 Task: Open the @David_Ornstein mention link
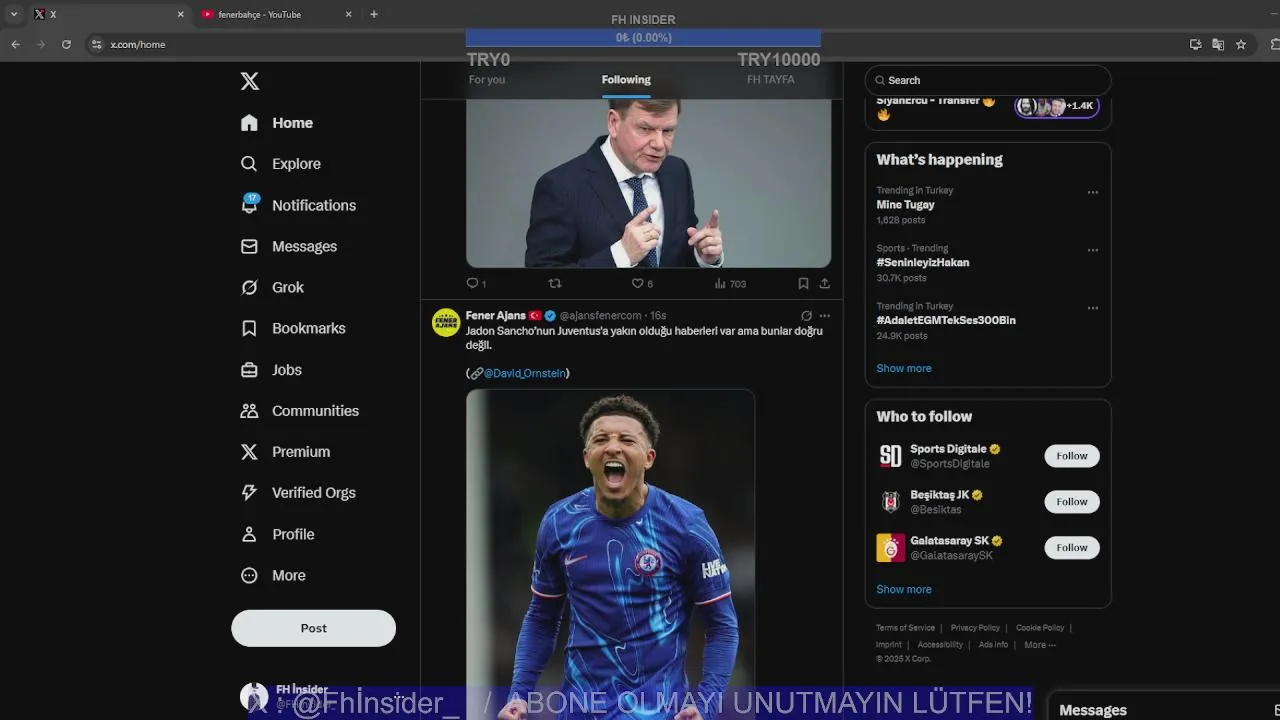(x=524, y=373)
